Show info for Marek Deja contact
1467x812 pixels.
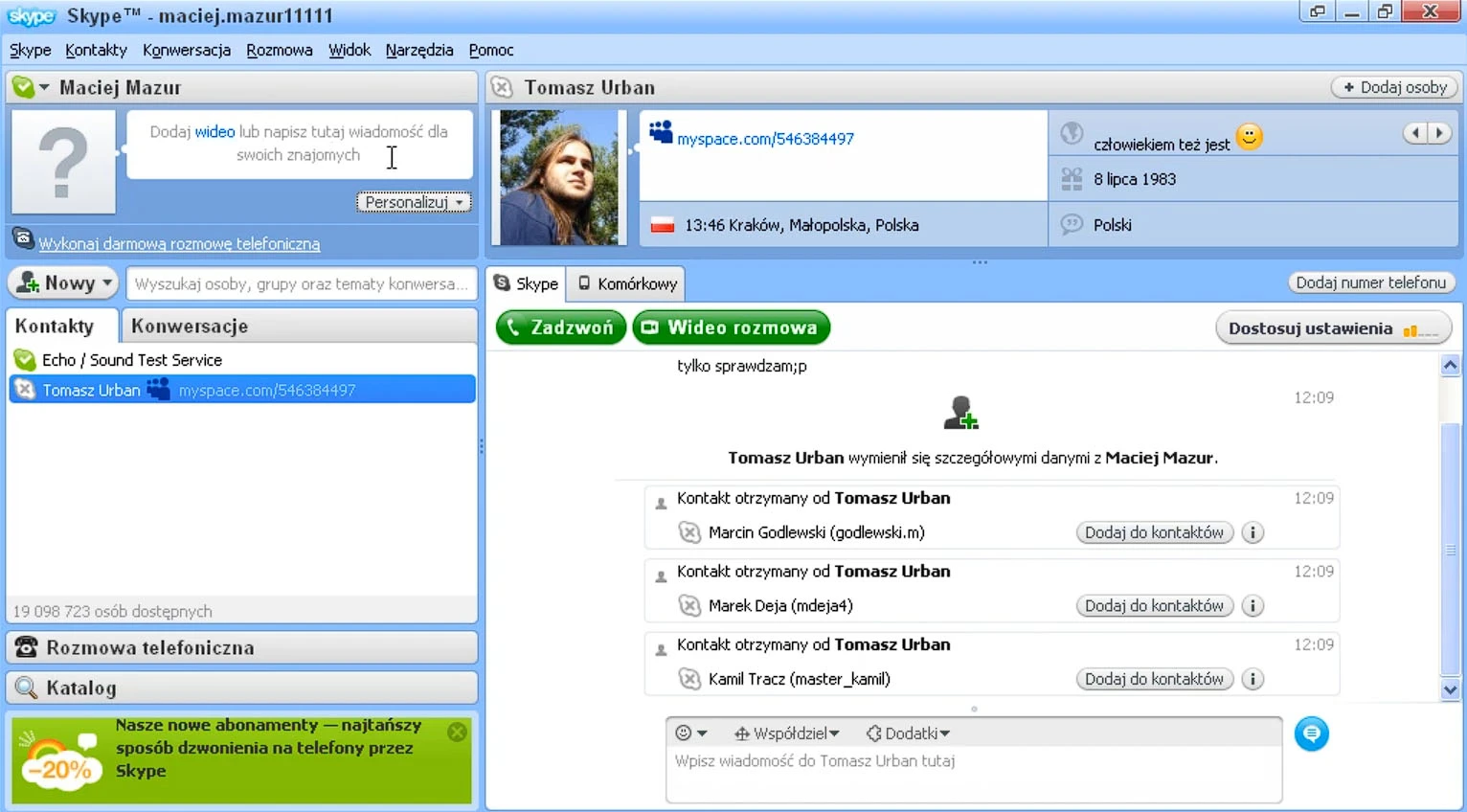1253,605
